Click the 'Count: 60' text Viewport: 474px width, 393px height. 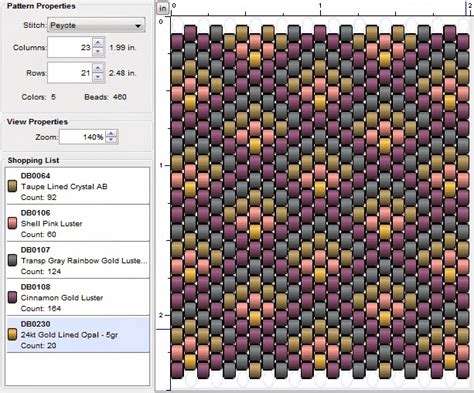[39, 234]
